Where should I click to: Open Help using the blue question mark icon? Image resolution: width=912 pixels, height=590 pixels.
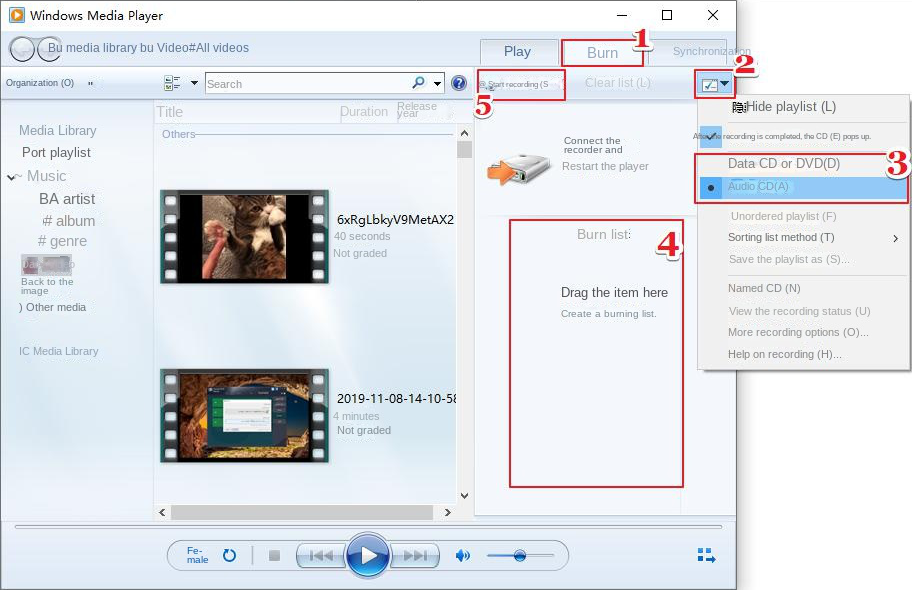pyautogui.click(x=459, y=83)
